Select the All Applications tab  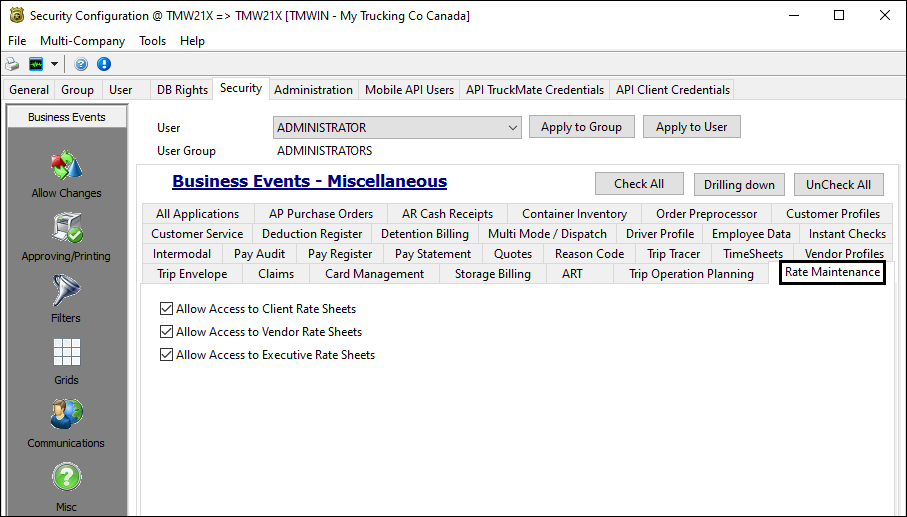point(197,213)
